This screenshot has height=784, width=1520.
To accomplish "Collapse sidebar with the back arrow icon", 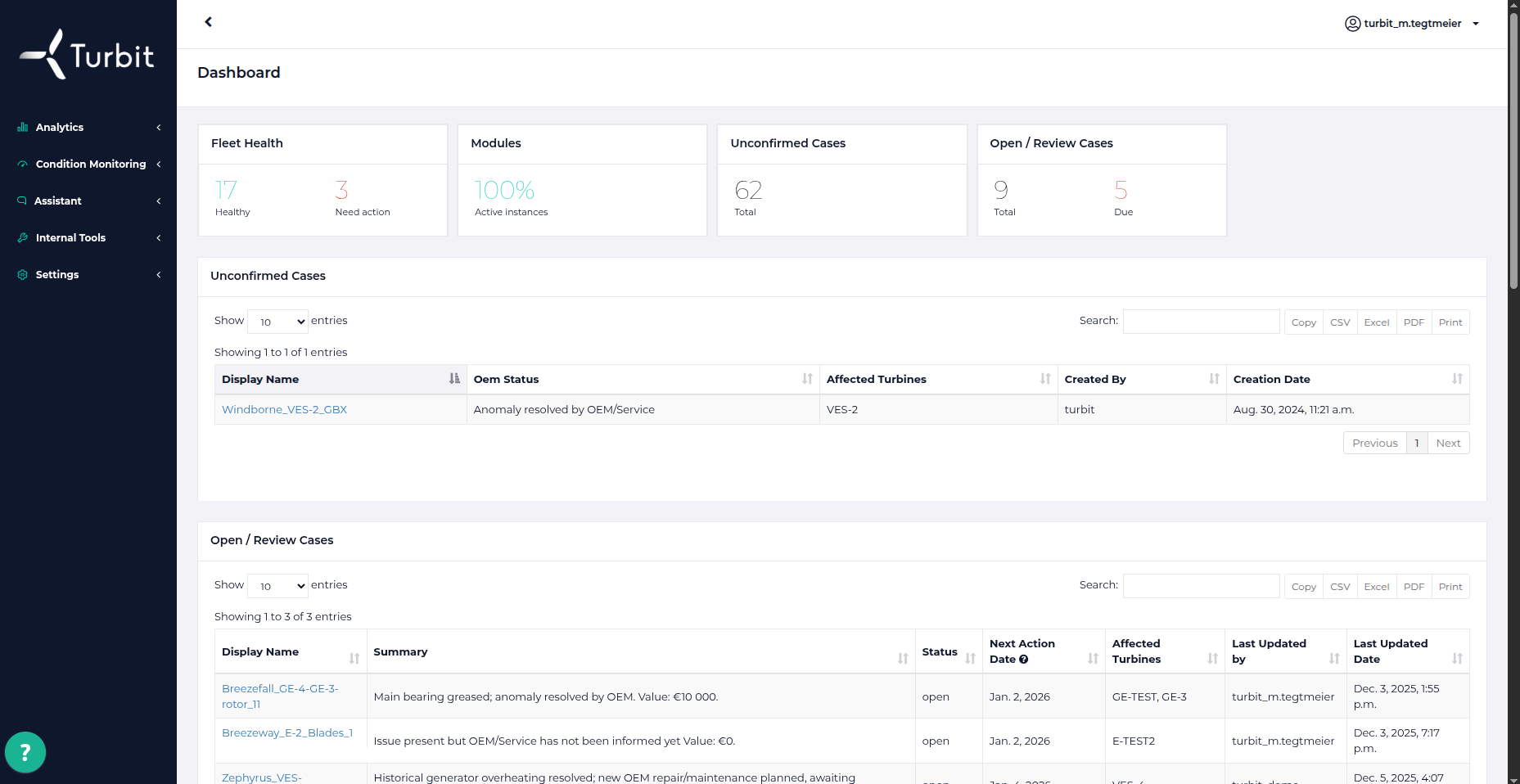I will [x=209, y=22].
